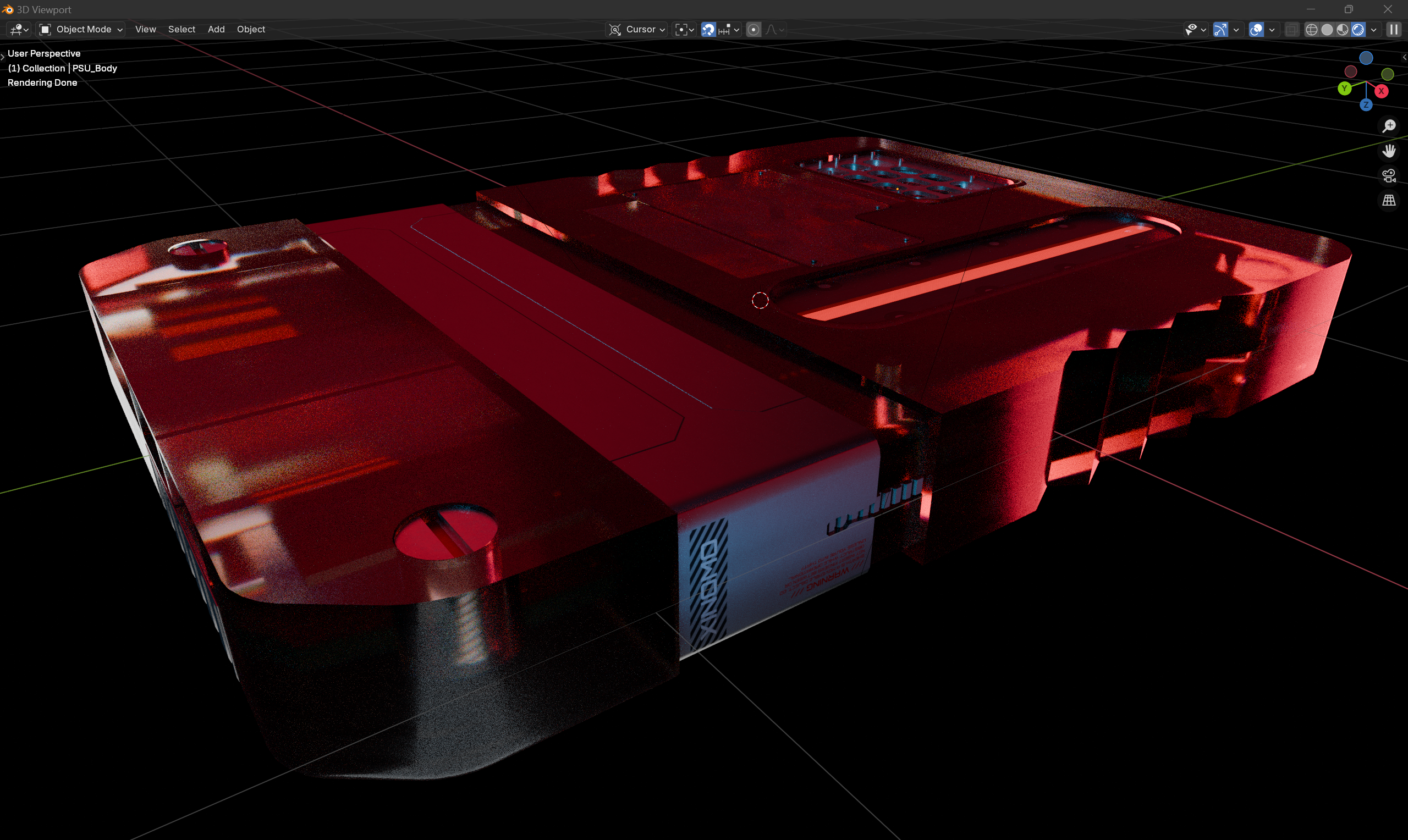Pause the viewport render preview
The height and width of the screenshot is (840, 1408).
[x=1394, y=30]
